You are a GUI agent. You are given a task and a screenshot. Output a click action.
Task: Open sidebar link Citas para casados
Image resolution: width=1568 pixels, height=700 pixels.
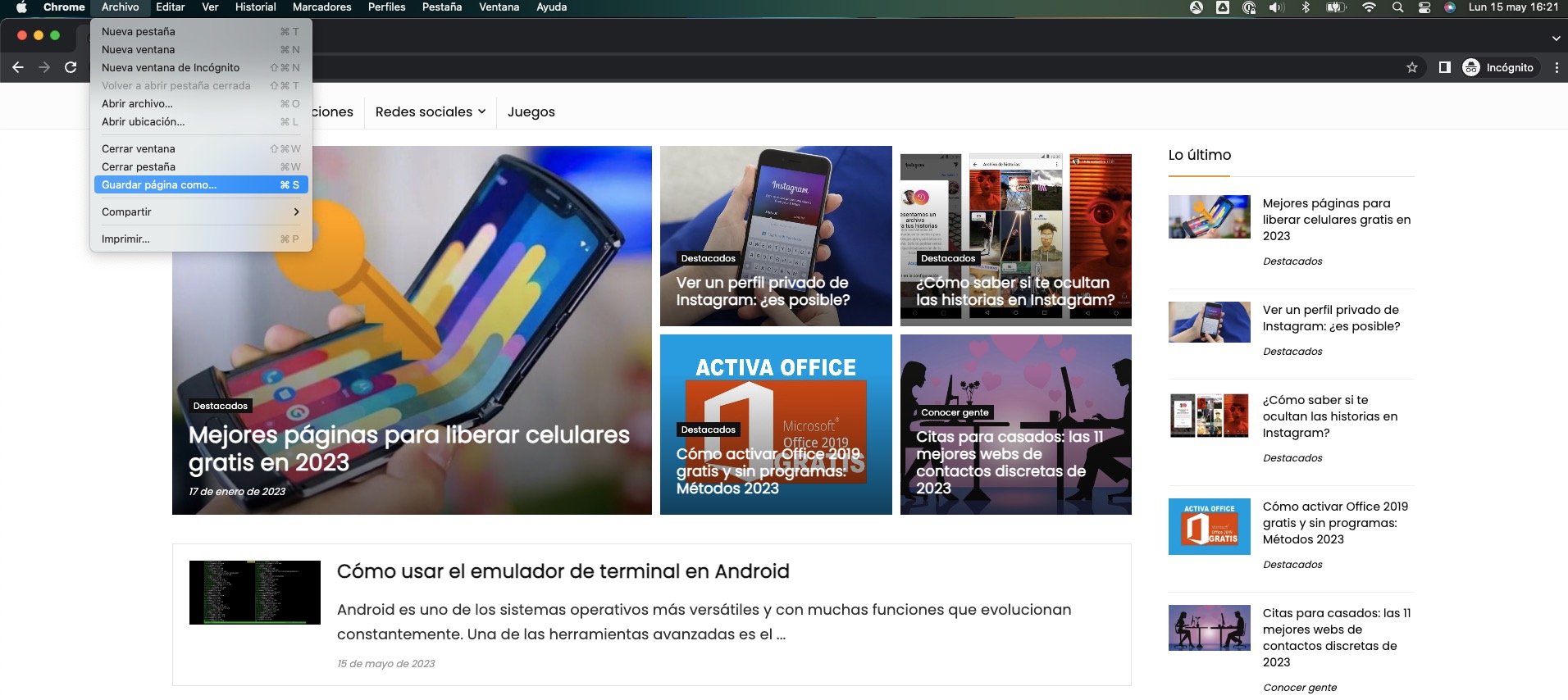(x=1337, y=638)
